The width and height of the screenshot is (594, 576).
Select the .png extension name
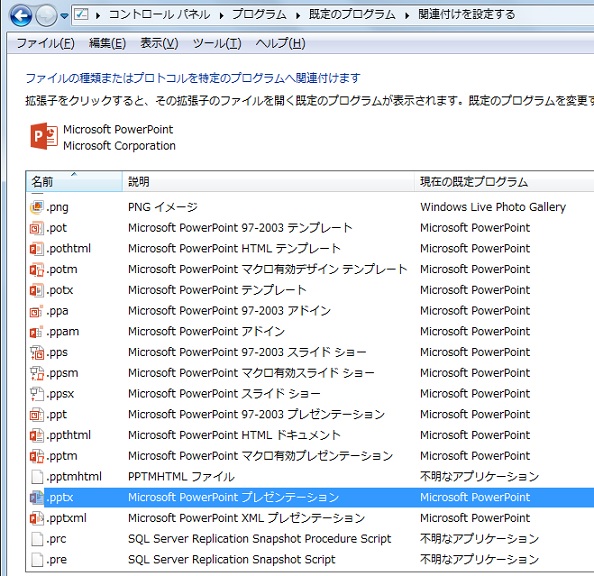coord(57,208)
